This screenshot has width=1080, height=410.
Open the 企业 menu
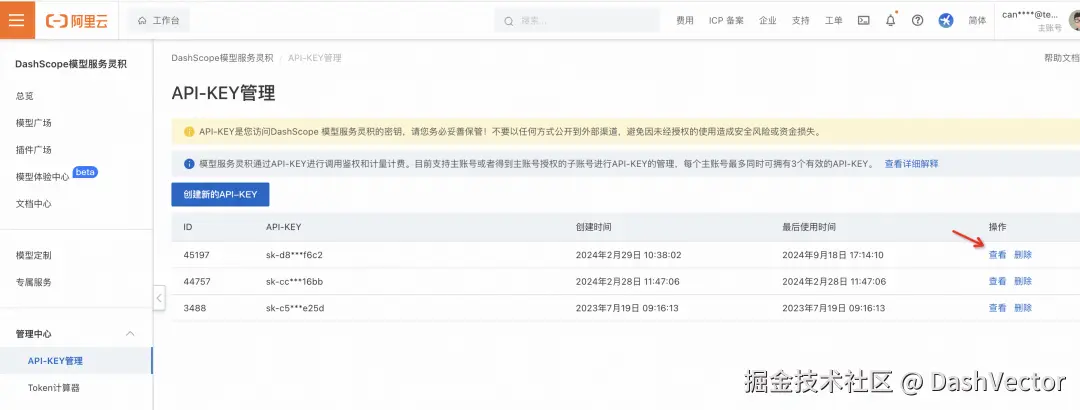pos(767,21)
